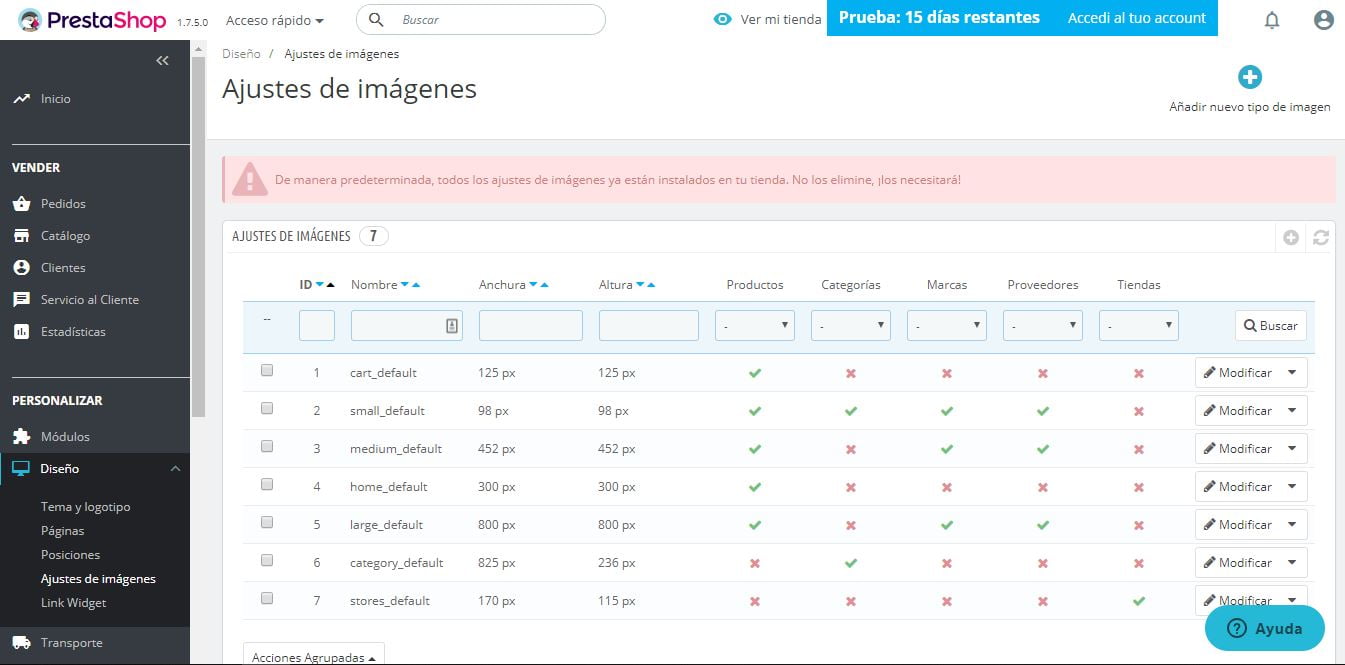This screenshot has height=665, width=1345.
Task: Open the account profile icon
Action: [x=1323, y=19]
